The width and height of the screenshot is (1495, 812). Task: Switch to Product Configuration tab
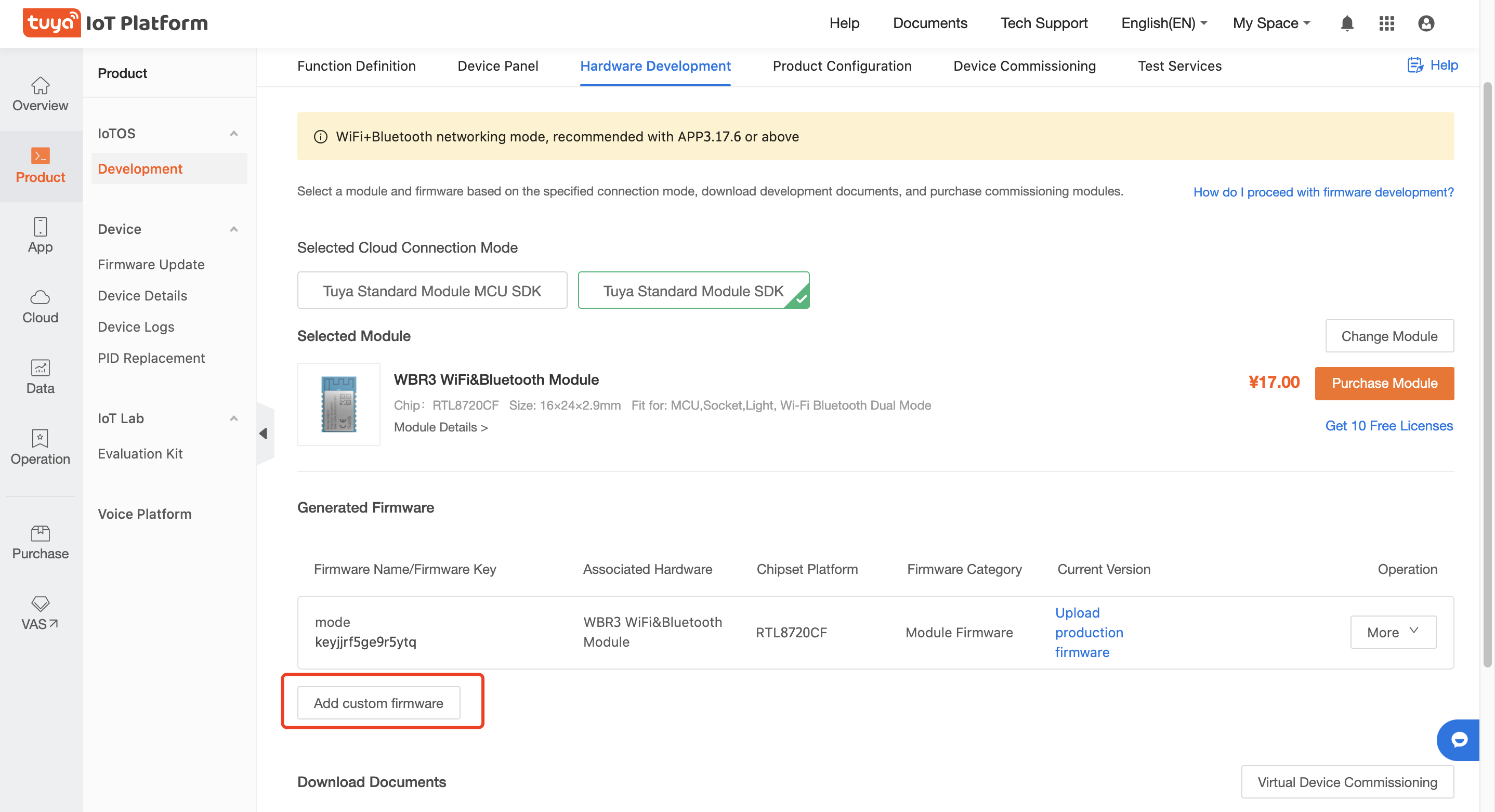click(x=842, y=66)
